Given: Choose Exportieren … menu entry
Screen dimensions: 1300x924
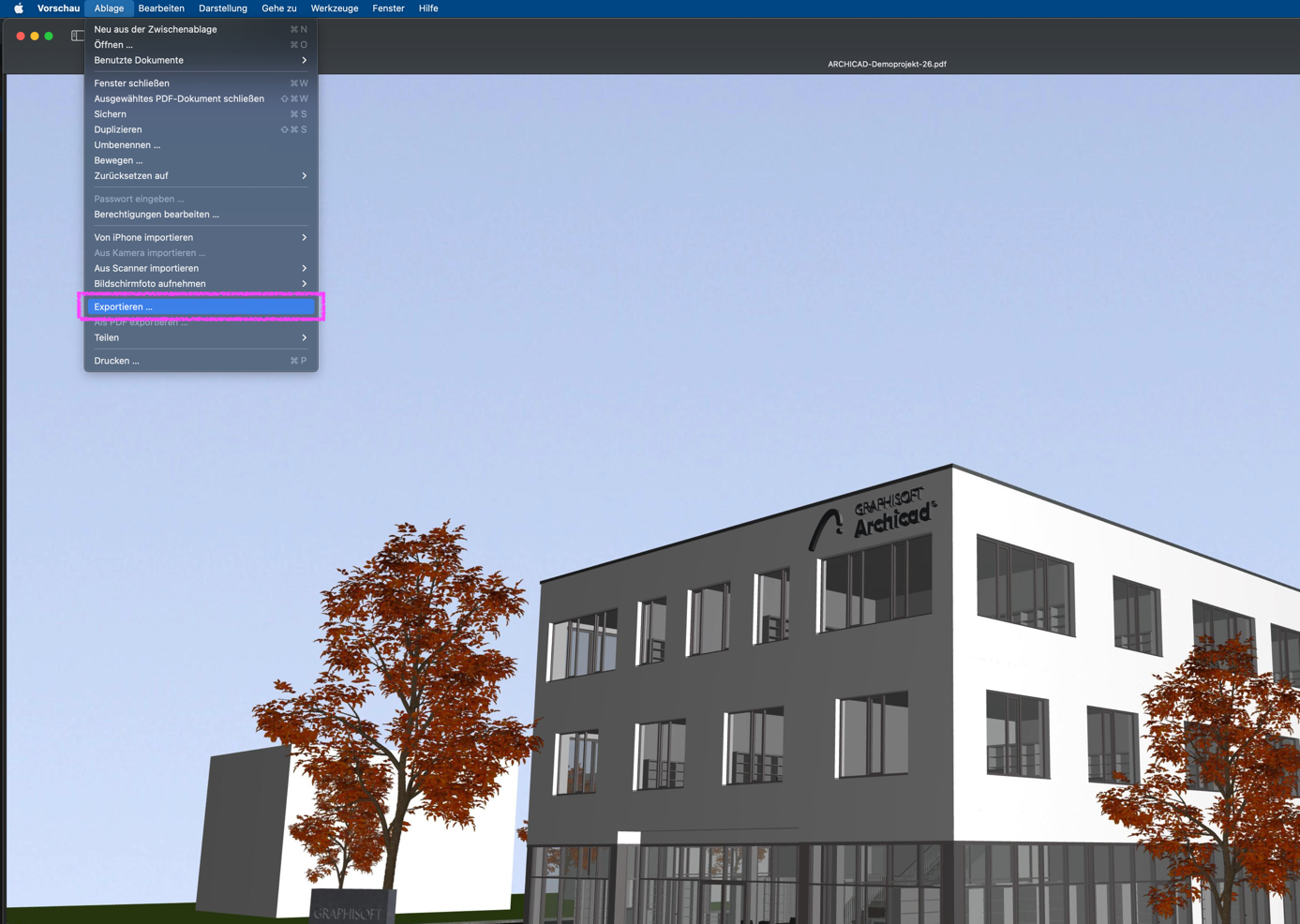Looking at the screenshot, I should (x=201, y=306).
